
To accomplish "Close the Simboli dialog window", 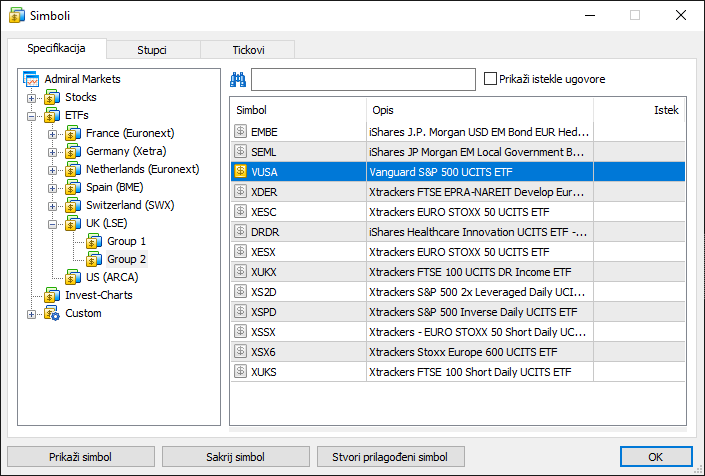I will (x=681, y=15).
